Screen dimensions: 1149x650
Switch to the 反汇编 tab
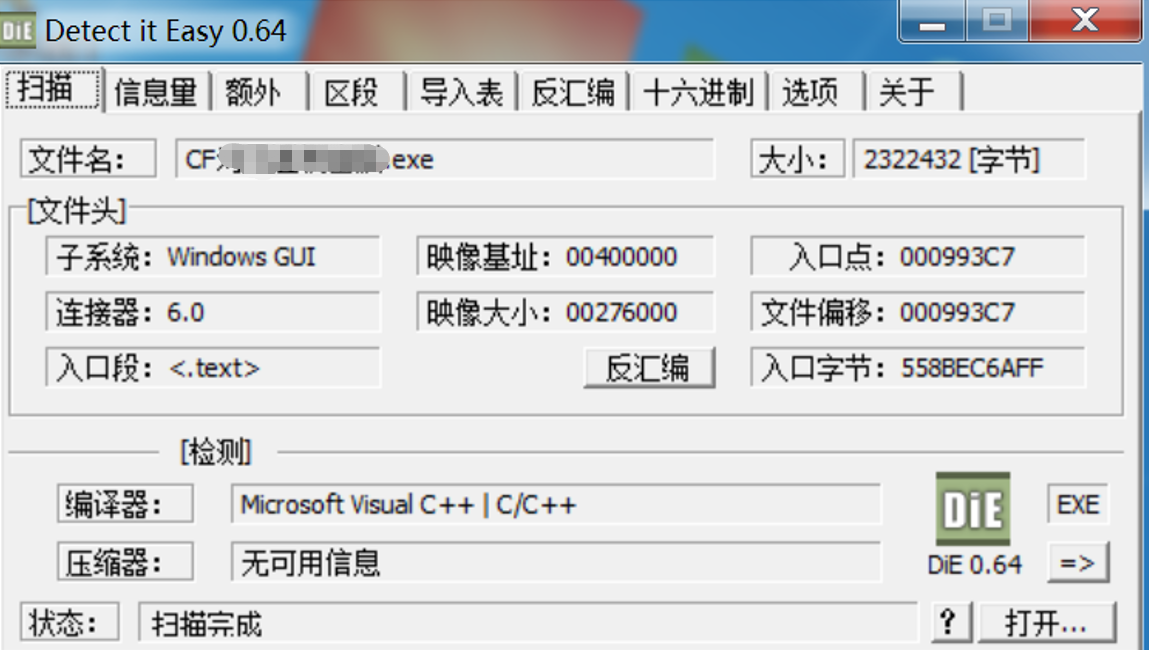click(x=573, y=92)
